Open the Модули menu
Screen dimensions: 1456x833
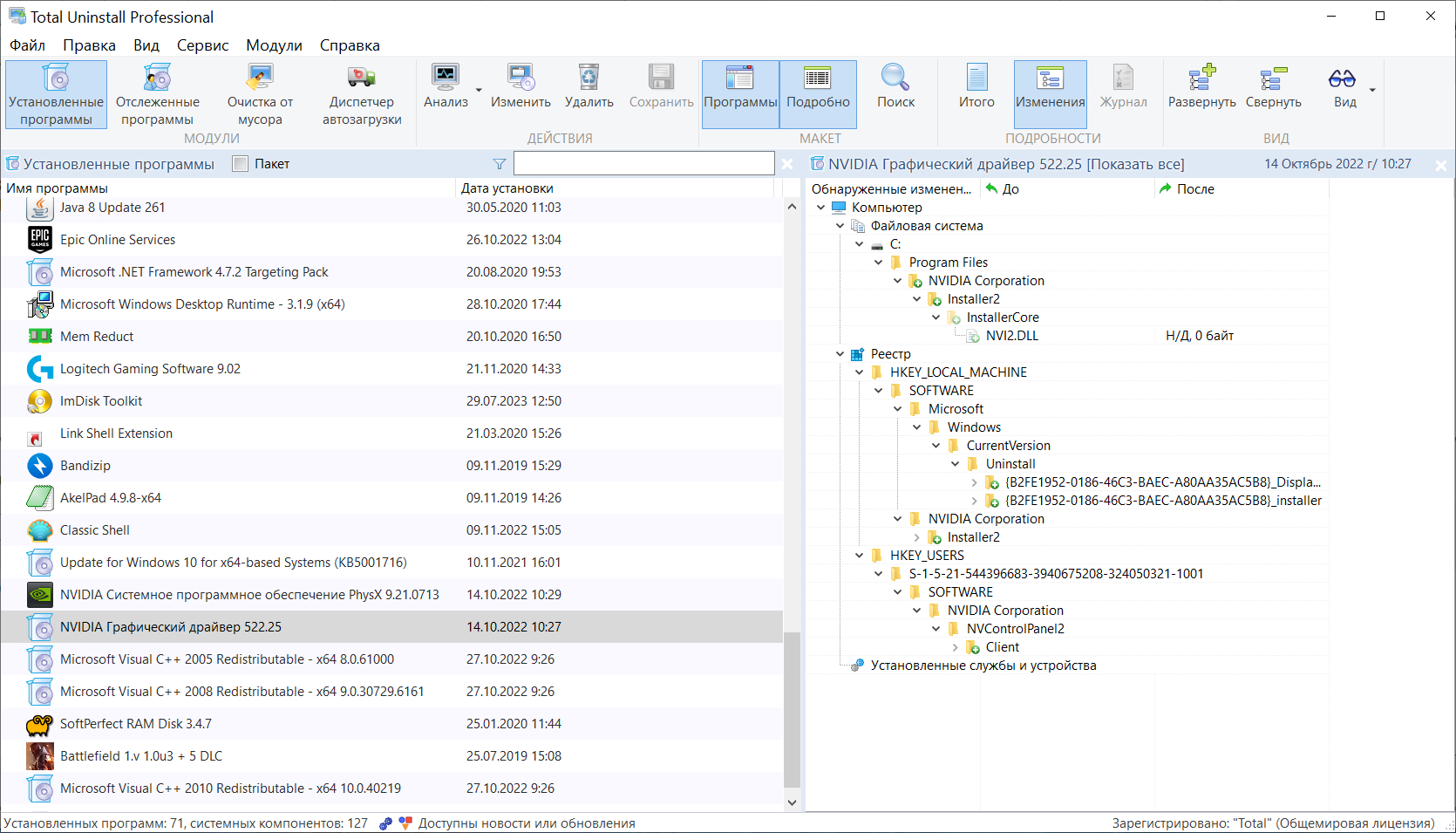point(274,45)
